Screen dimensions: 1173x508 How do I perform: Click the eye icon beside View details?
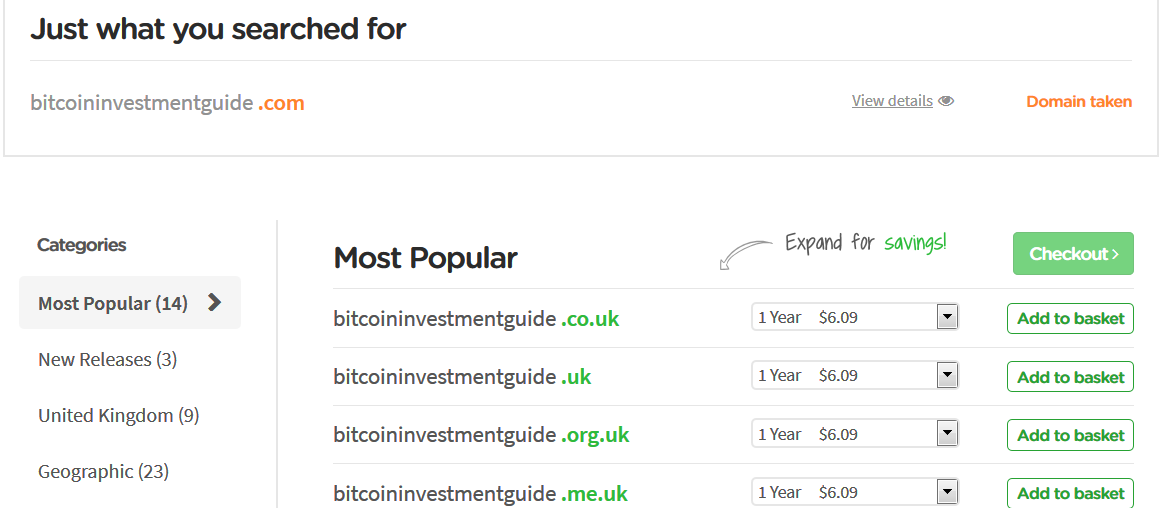946,101
